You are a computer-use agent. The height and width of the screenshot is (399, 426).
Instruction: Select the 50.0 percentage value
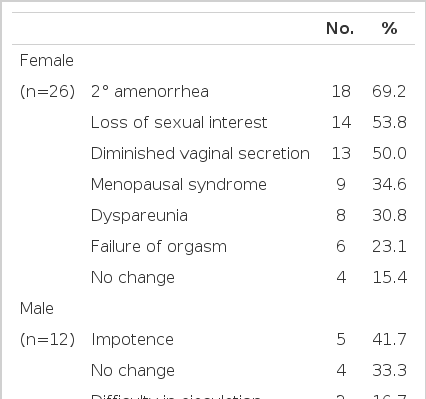coord(389,153)
